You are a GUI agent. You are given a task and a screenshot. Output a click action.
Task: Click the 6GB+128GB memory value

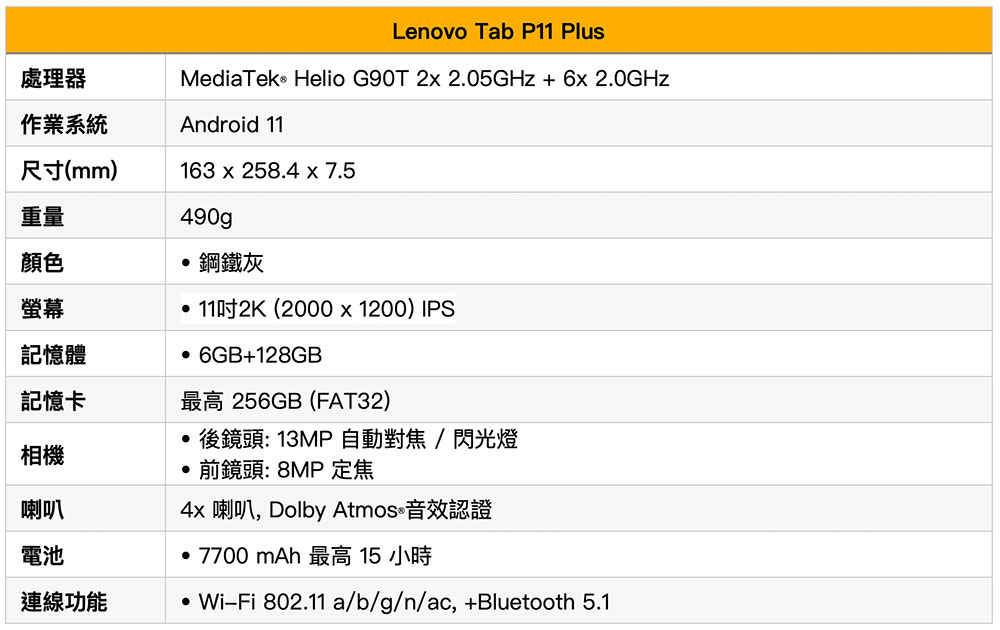pyautogui.click(x=260, y=355)
